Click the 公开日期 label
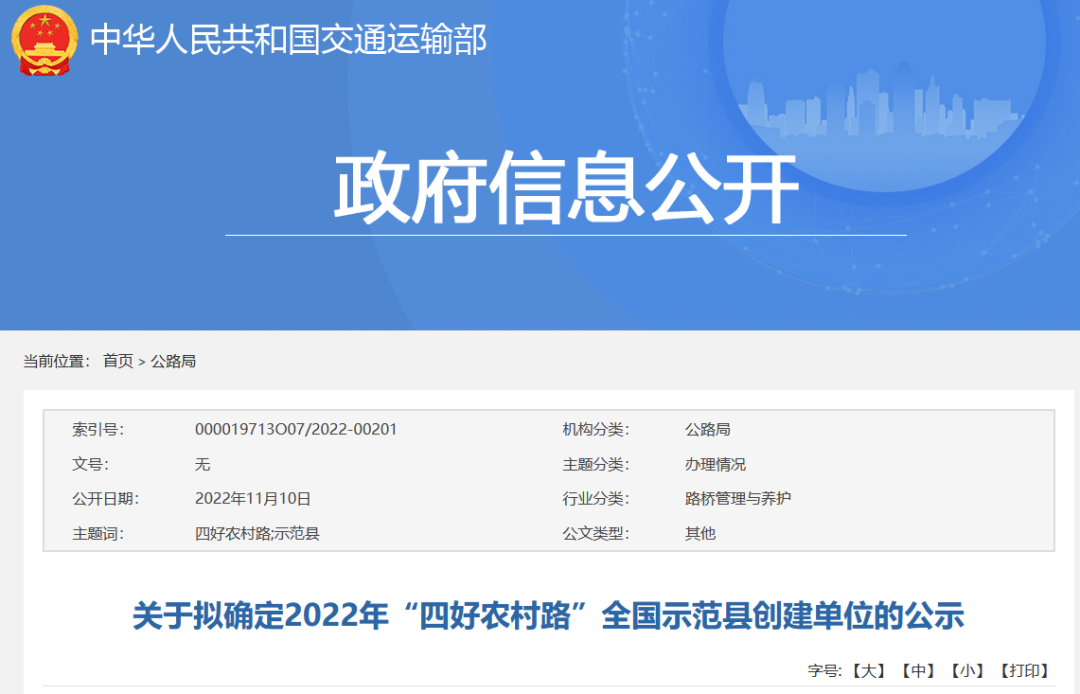1080x694 pixels. 105,499
